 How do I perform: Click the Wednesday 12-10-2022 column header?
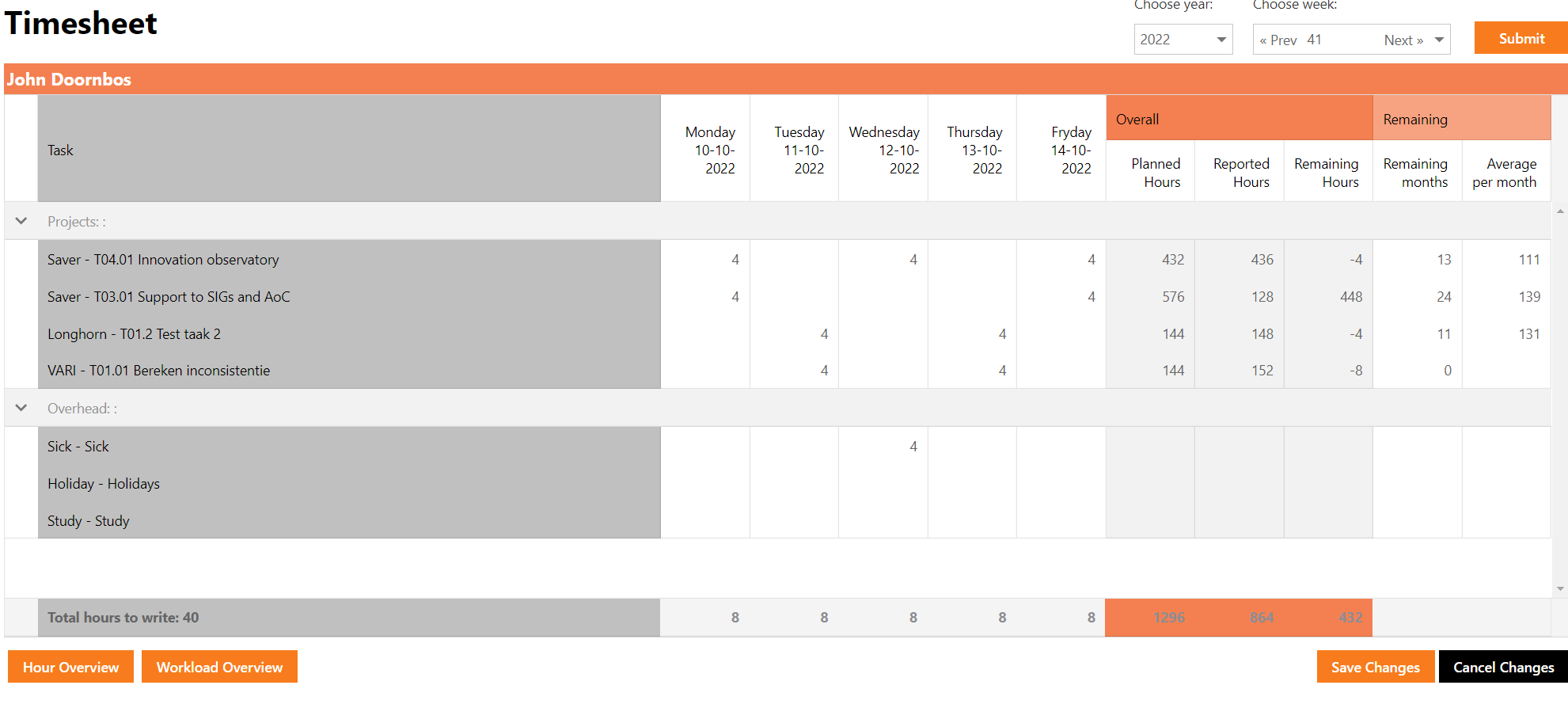(x=884, y=150)
